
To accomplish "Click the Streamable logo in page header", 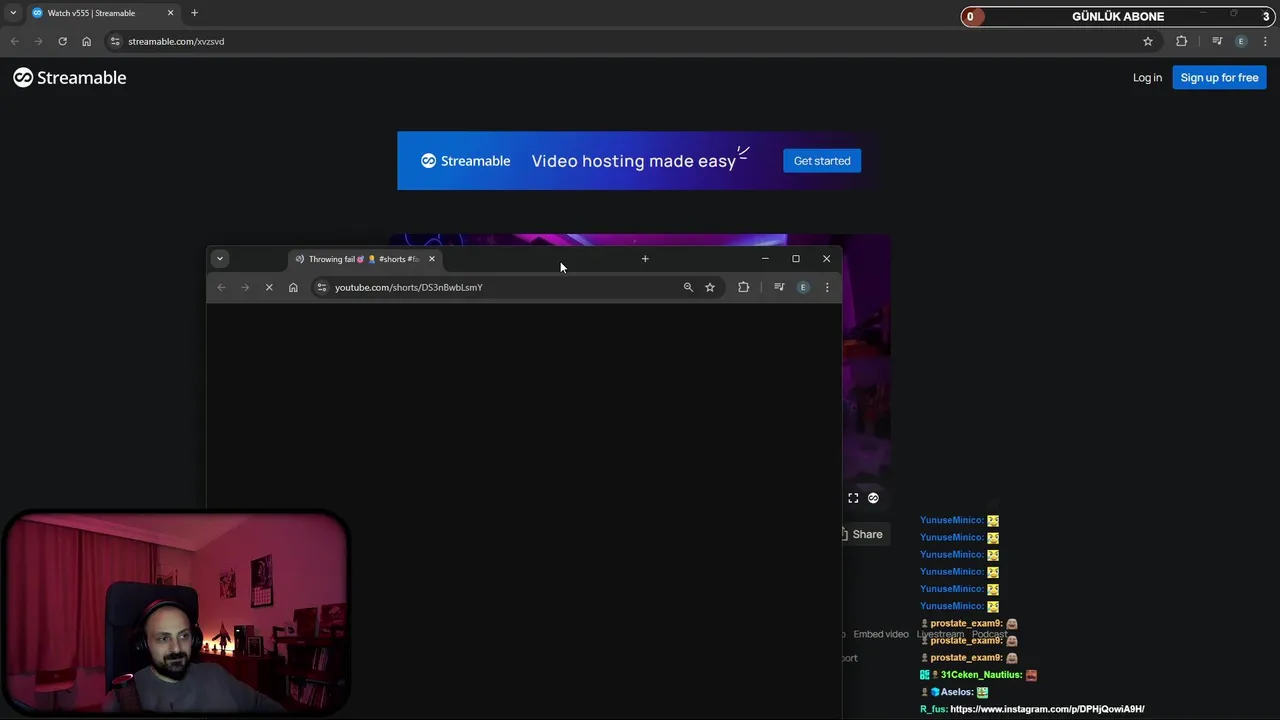I will click(x=70, y=78).
